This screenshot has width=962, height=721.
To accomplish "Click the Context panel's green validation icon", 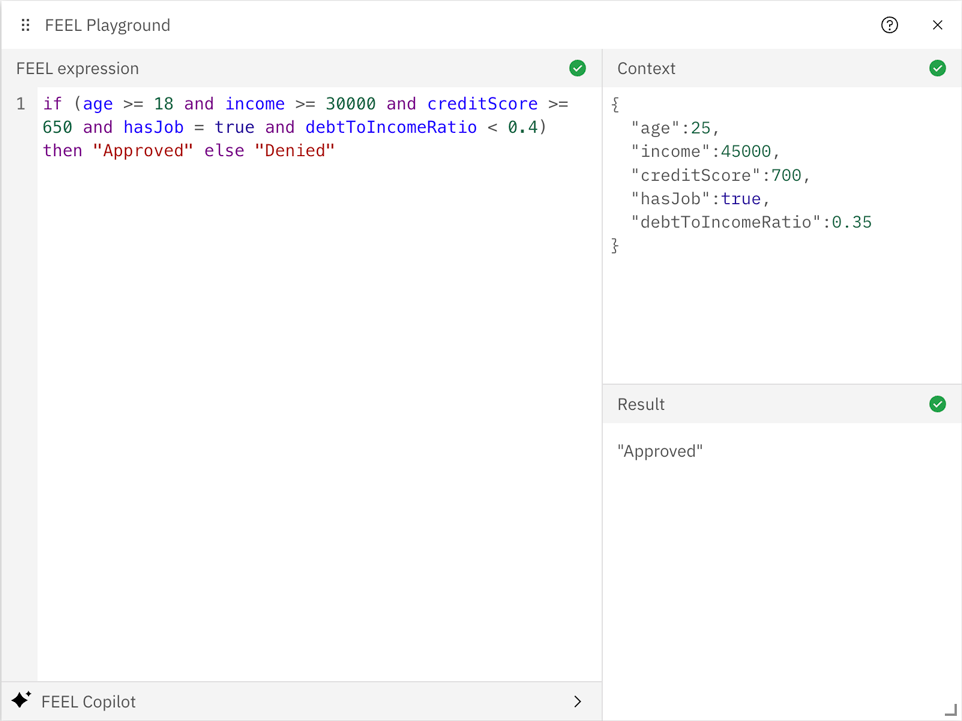I will click(x=937, y=68).
